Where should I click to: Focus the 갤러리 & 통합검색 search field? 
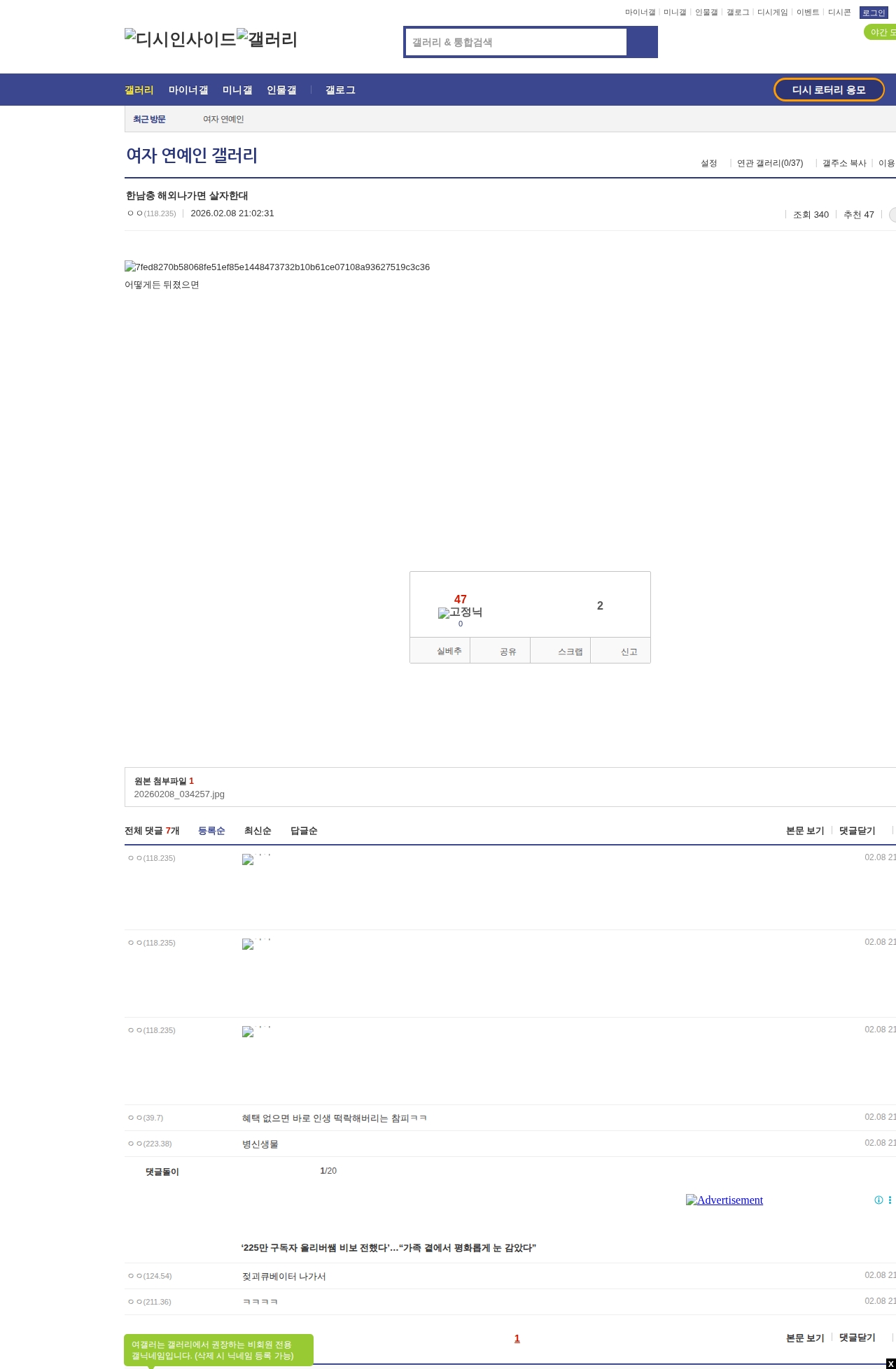pyautogui.click(x=517, y=42)
